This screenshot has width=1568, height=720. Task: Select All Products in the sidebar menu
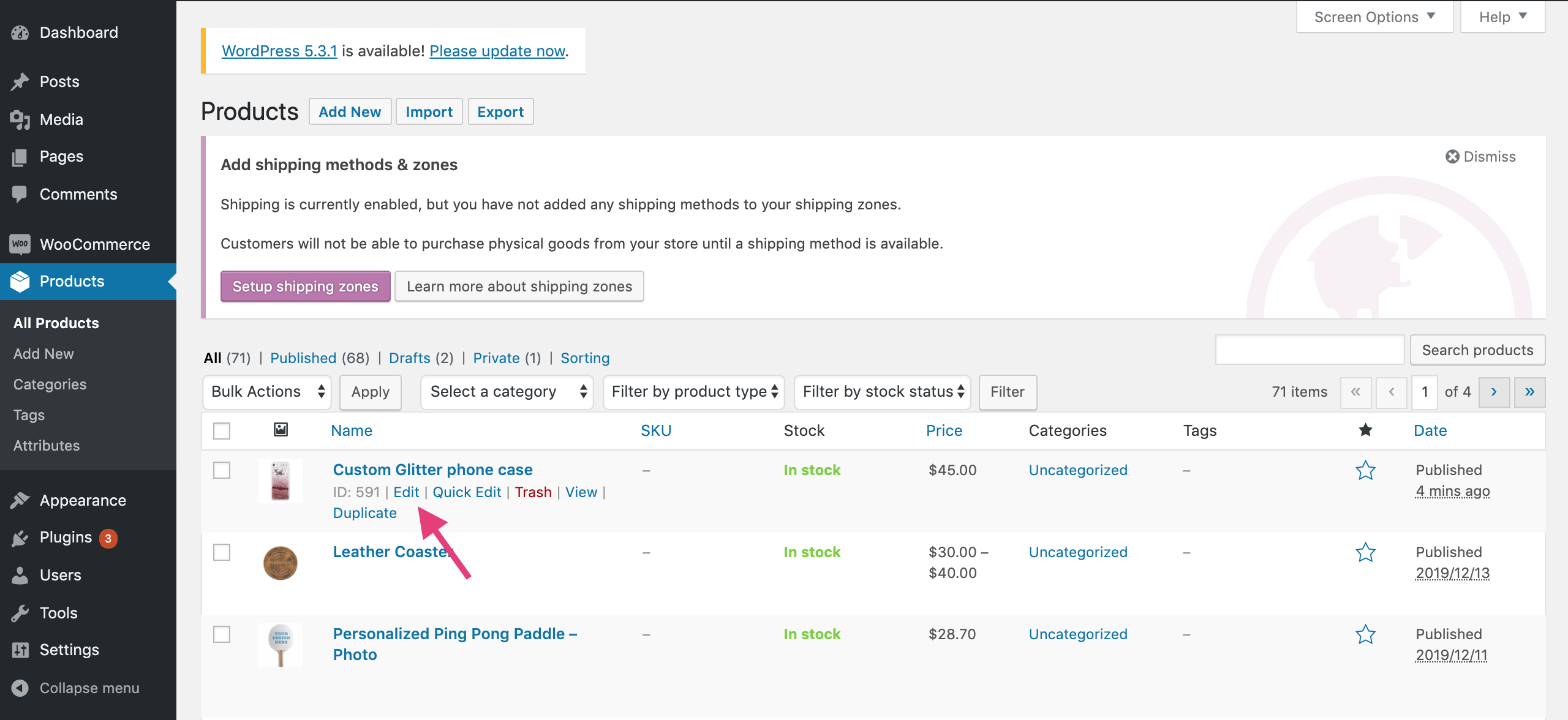click(56, 323)
